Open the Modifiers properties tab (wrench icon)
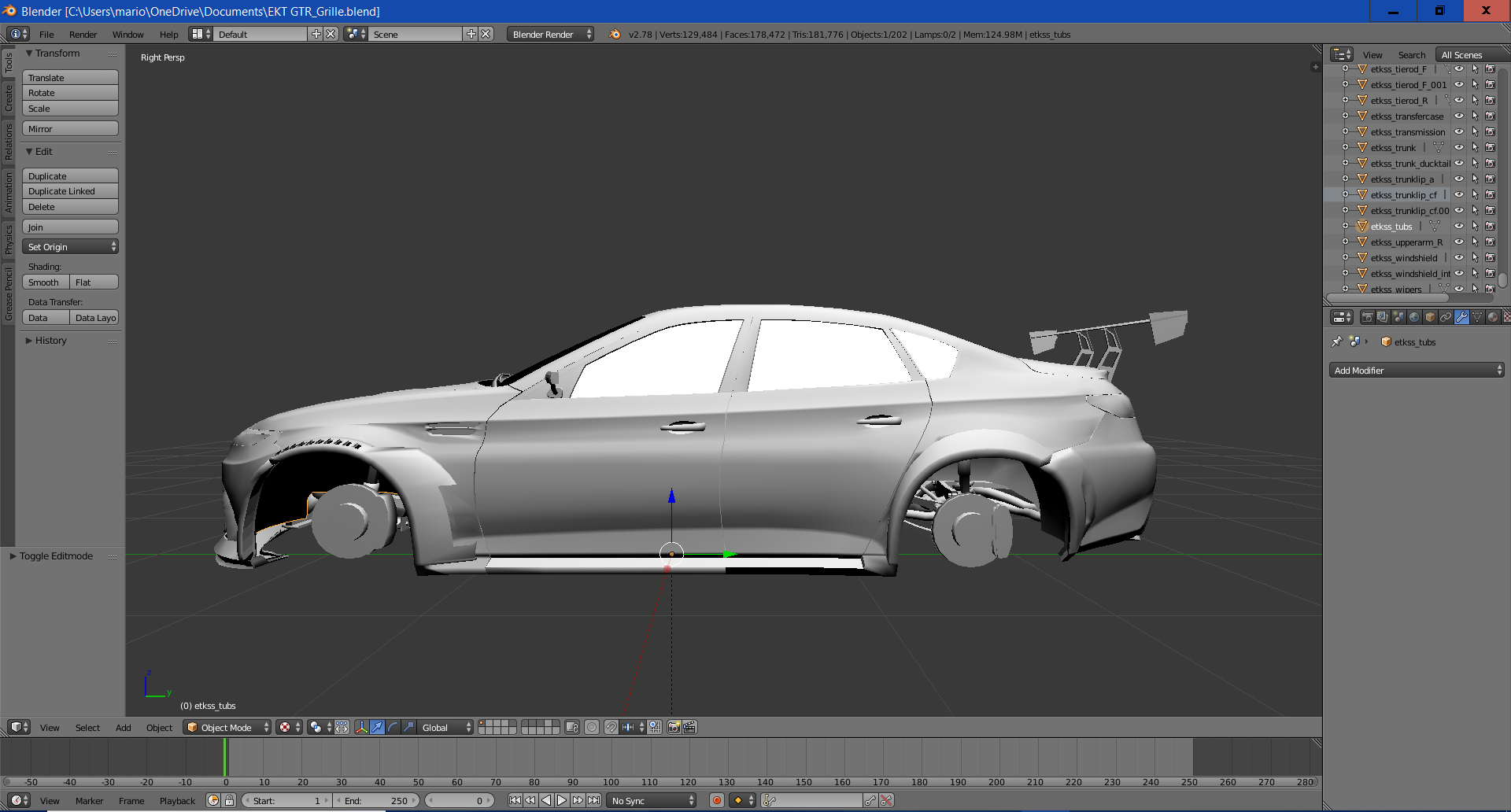 click(1461, 317)
